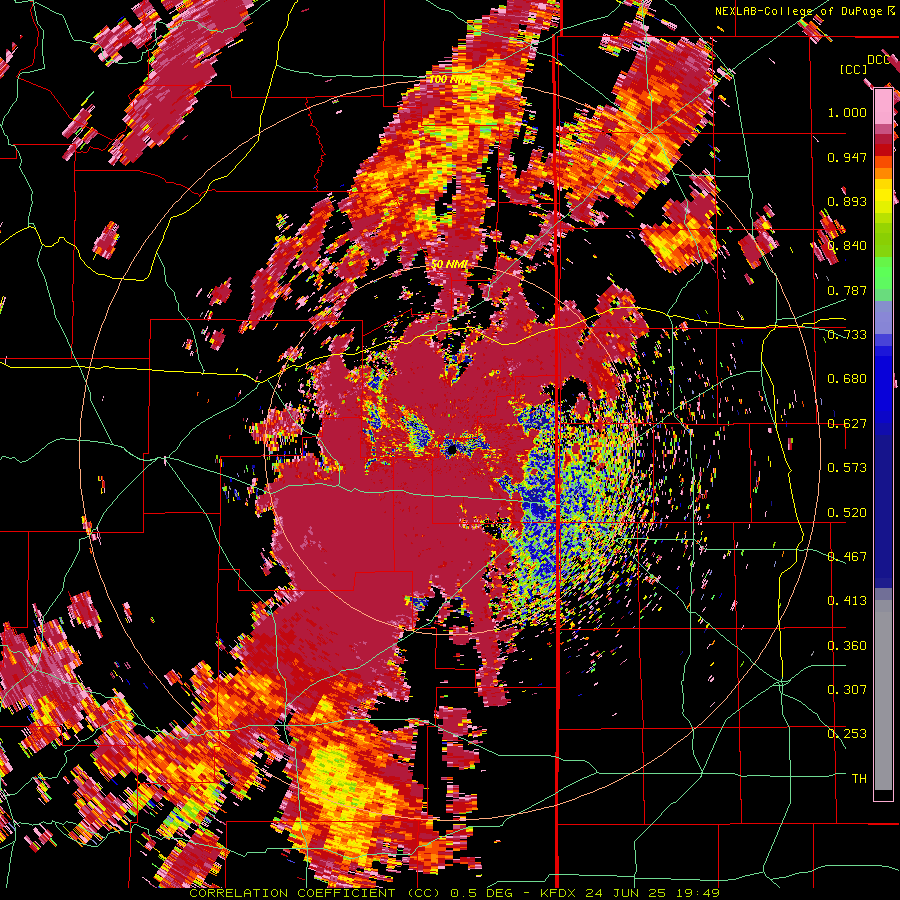Click the 0.413 legend value

tap(847, 601)
